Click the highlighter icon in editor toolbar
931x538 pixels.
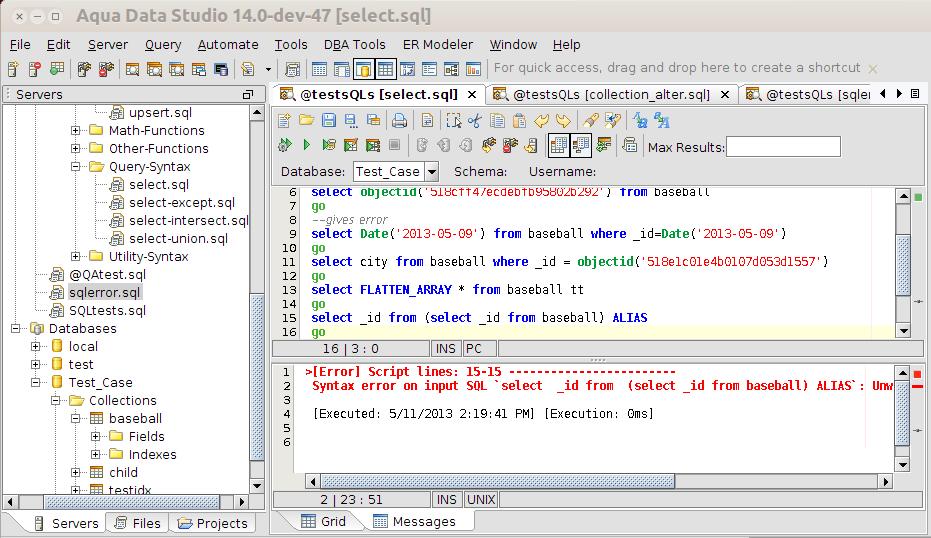coord(590,121)
